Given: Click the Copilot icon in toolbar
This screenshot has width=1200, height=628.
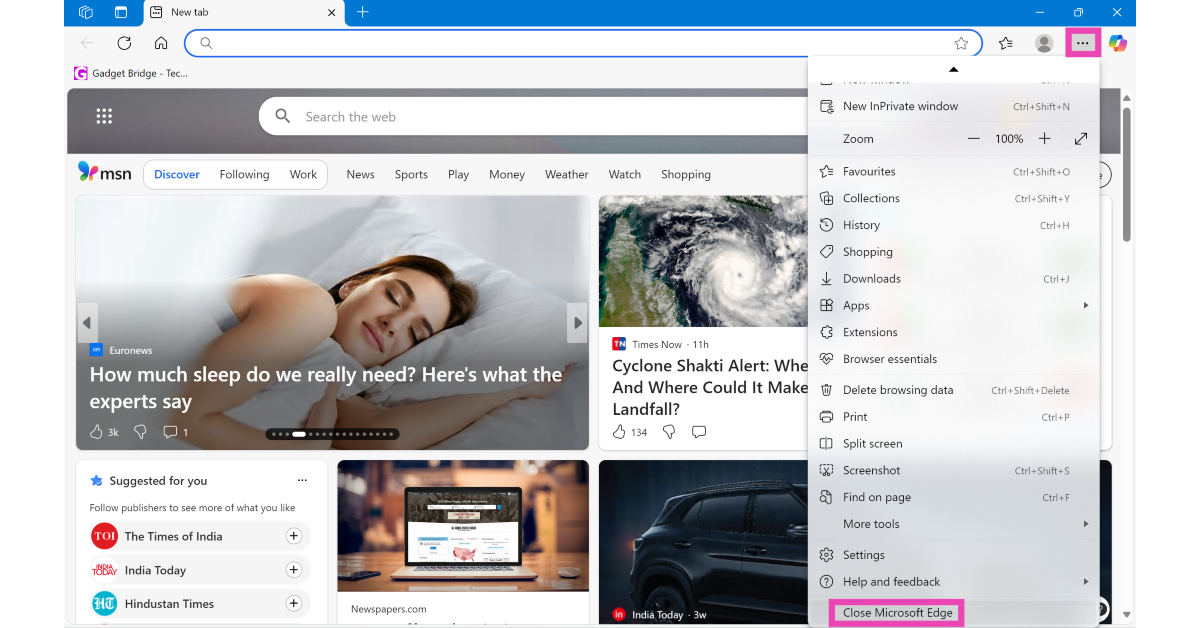Looking at the screenshot, I should click(1117, 43).
